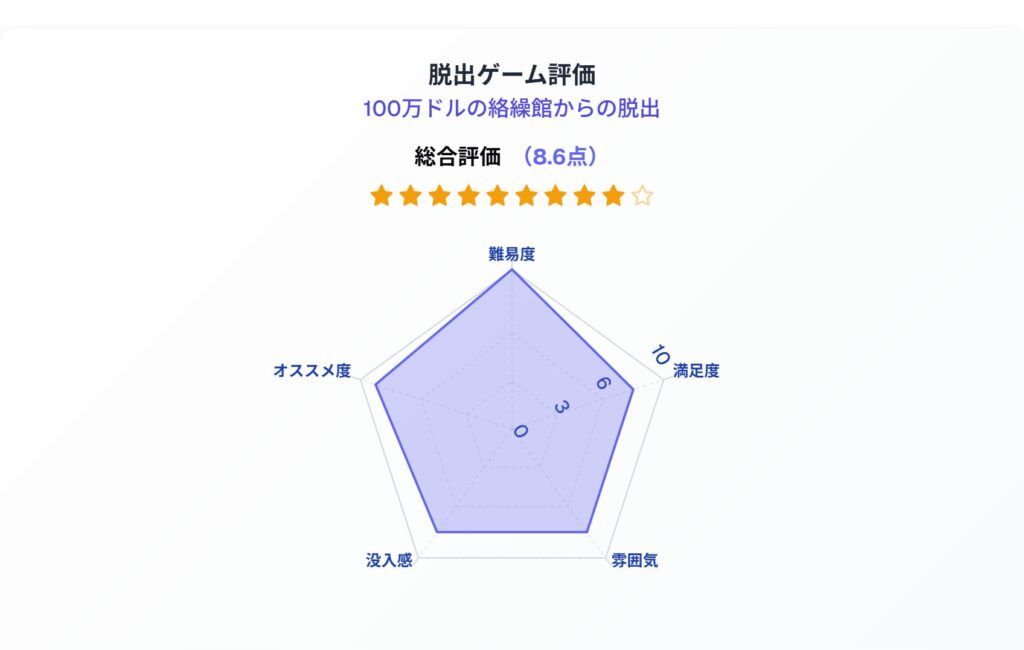Open the 100万ドルの絡繰館からの脱出 title link
This screenshot has height=650, width=1024.
(x=511, y=108)
